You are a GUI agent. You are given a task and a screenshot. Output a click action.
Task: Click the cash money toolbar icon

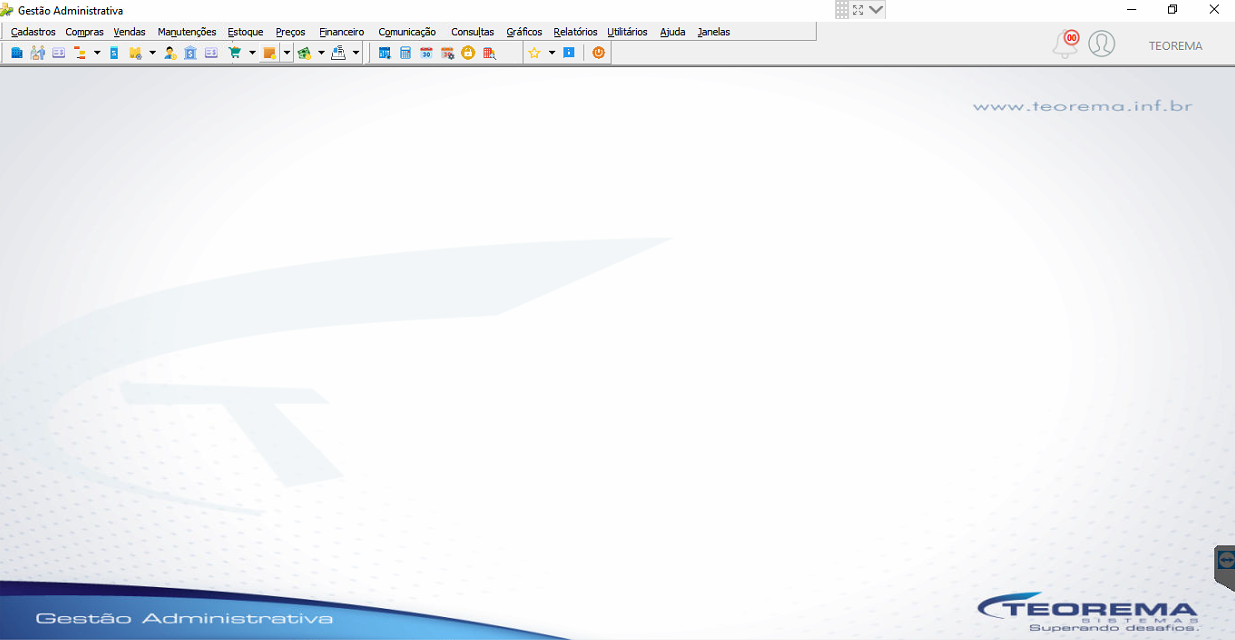[x=304, y=53]
